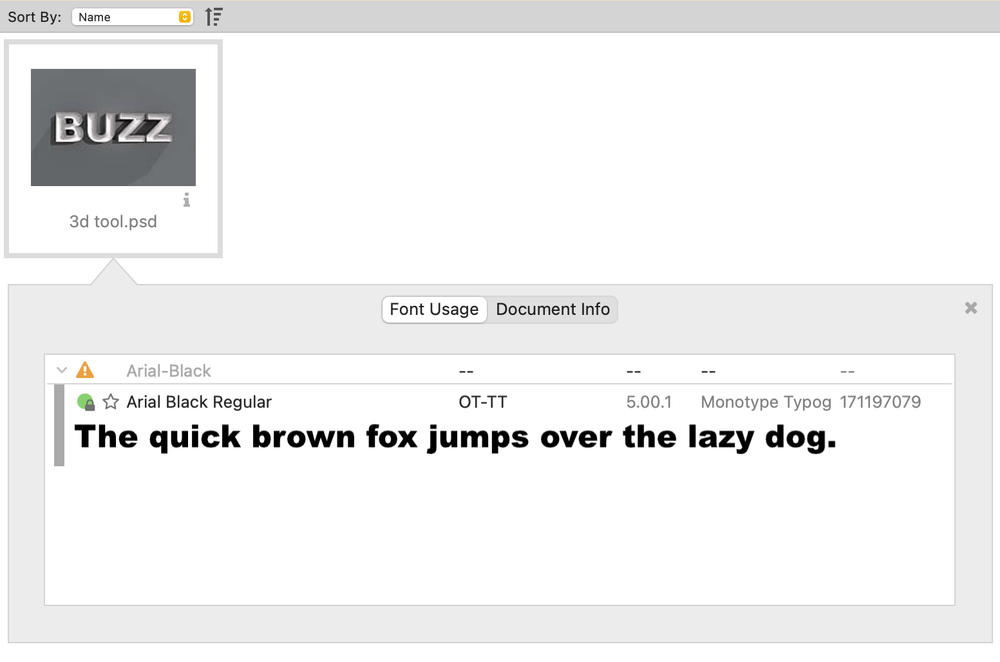Close the font usage panel
1000x662 pixels.
coord(971,308)
